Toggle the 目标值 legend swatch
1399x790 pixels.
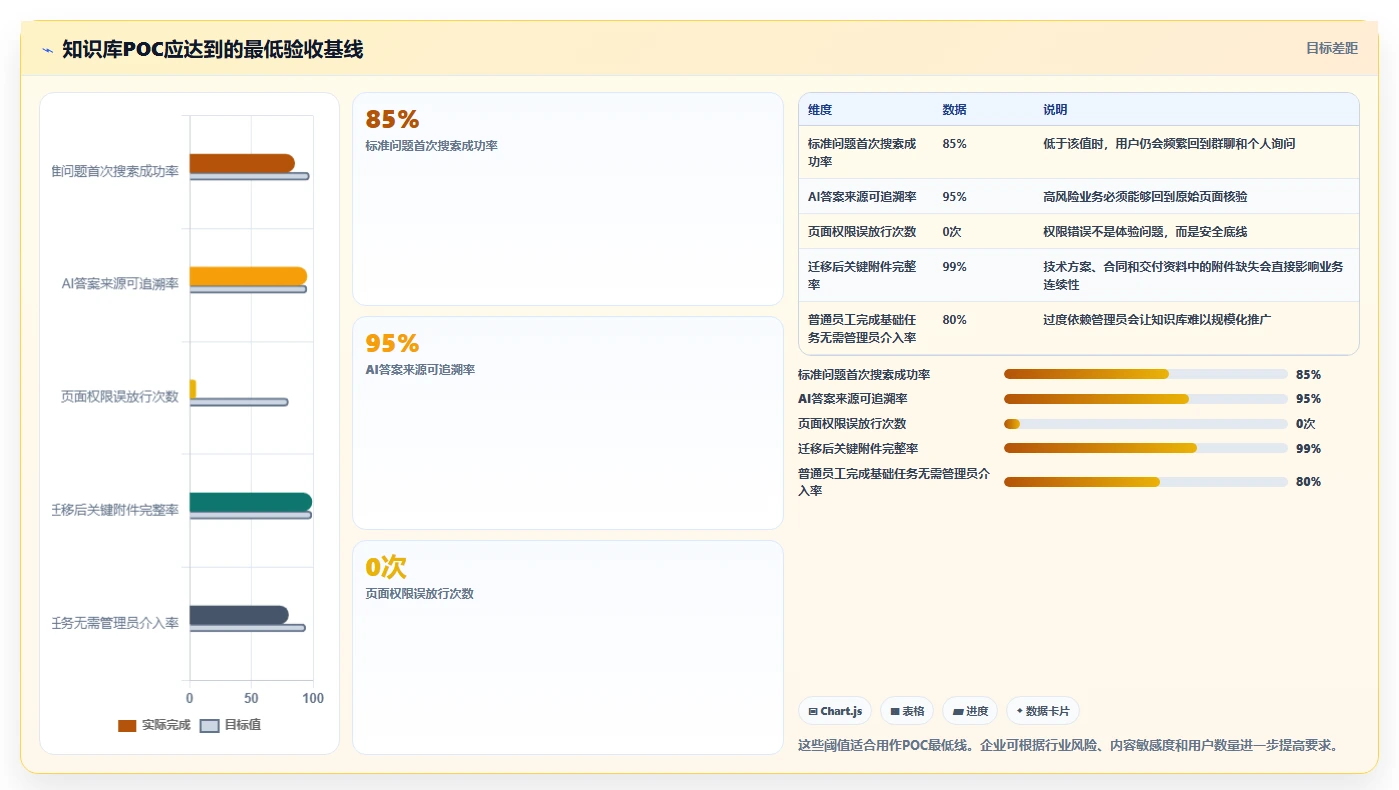coord(210,726)
